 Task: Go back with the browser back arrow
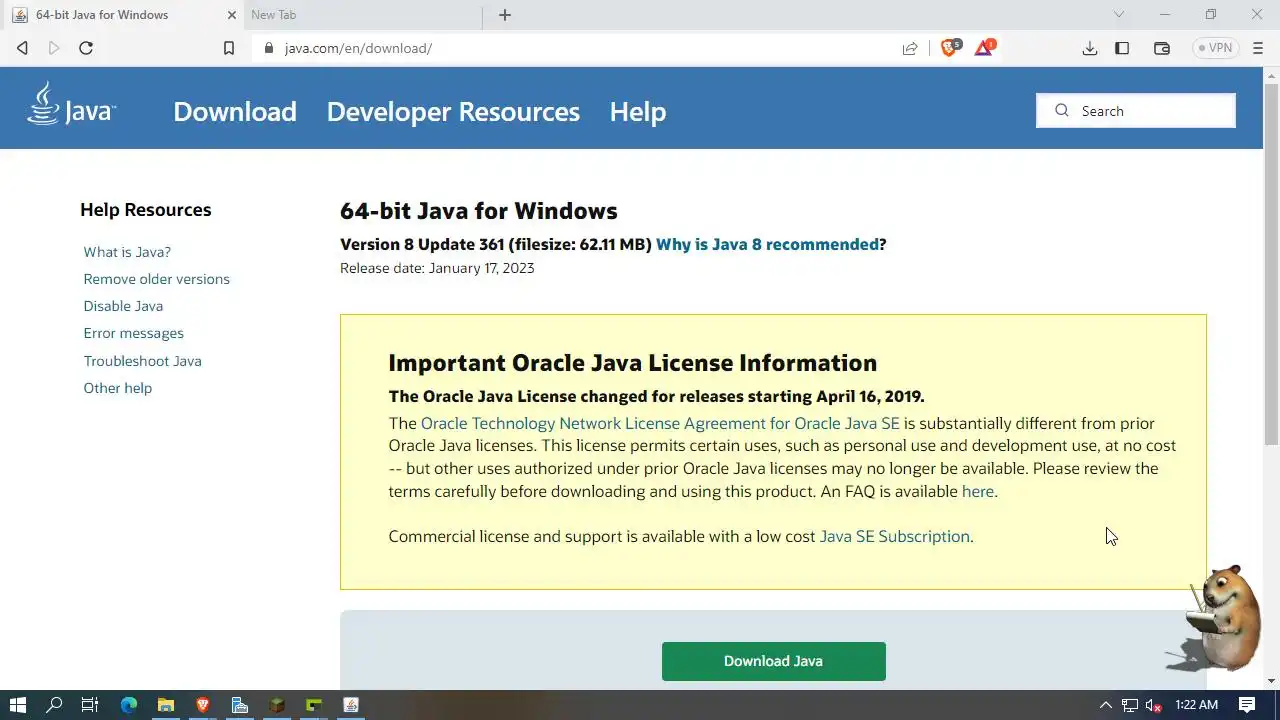click(22, 48)
